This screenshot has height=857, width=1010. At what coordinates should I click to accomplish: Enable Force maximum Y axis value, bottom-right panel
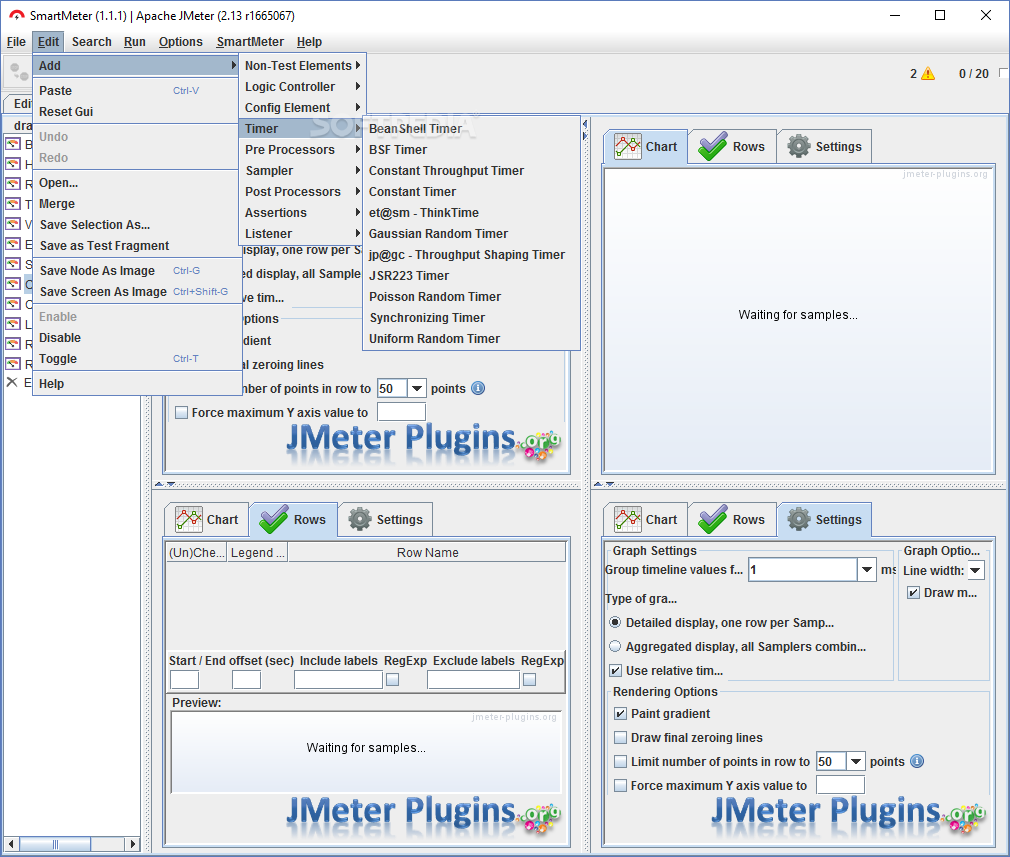(x=620, y=785)
